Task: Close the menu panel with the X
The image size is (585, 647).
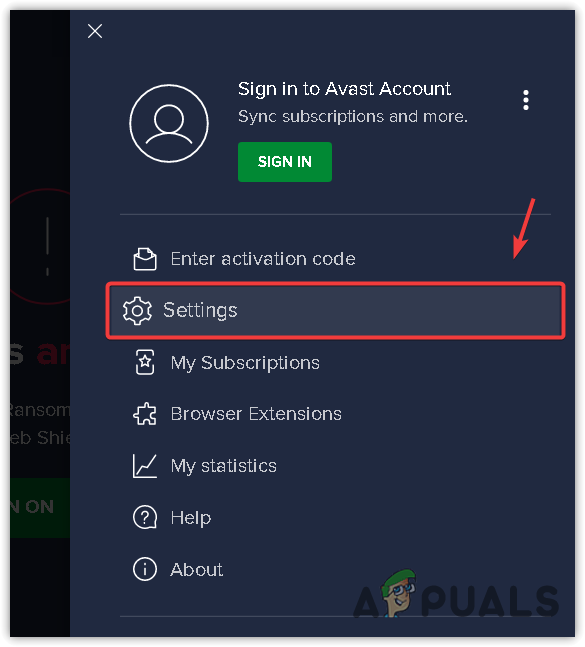Action: click(x=95, y=31)
